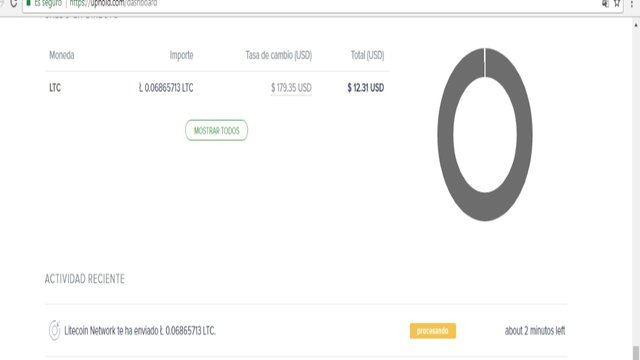Open the translate page icon

605,3
